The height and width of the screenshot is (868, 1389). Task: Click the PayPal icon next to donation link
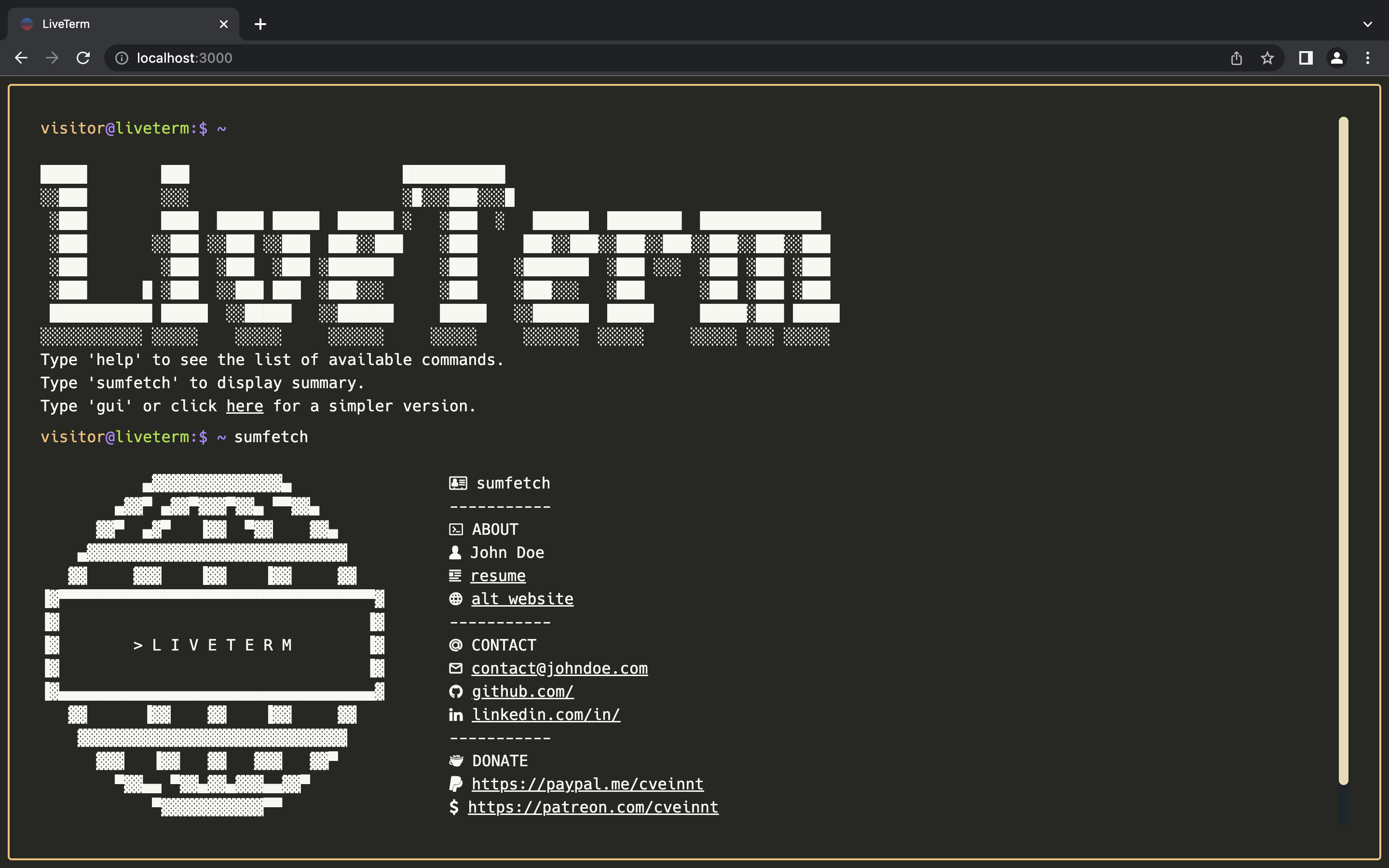pos(456,784)
